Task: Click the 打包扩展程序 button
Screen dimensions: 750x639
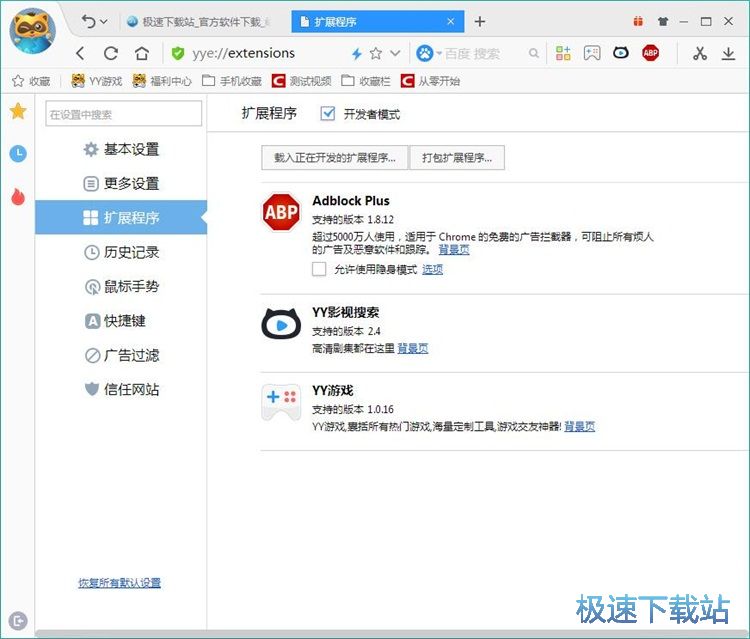Action: (457, 158)
